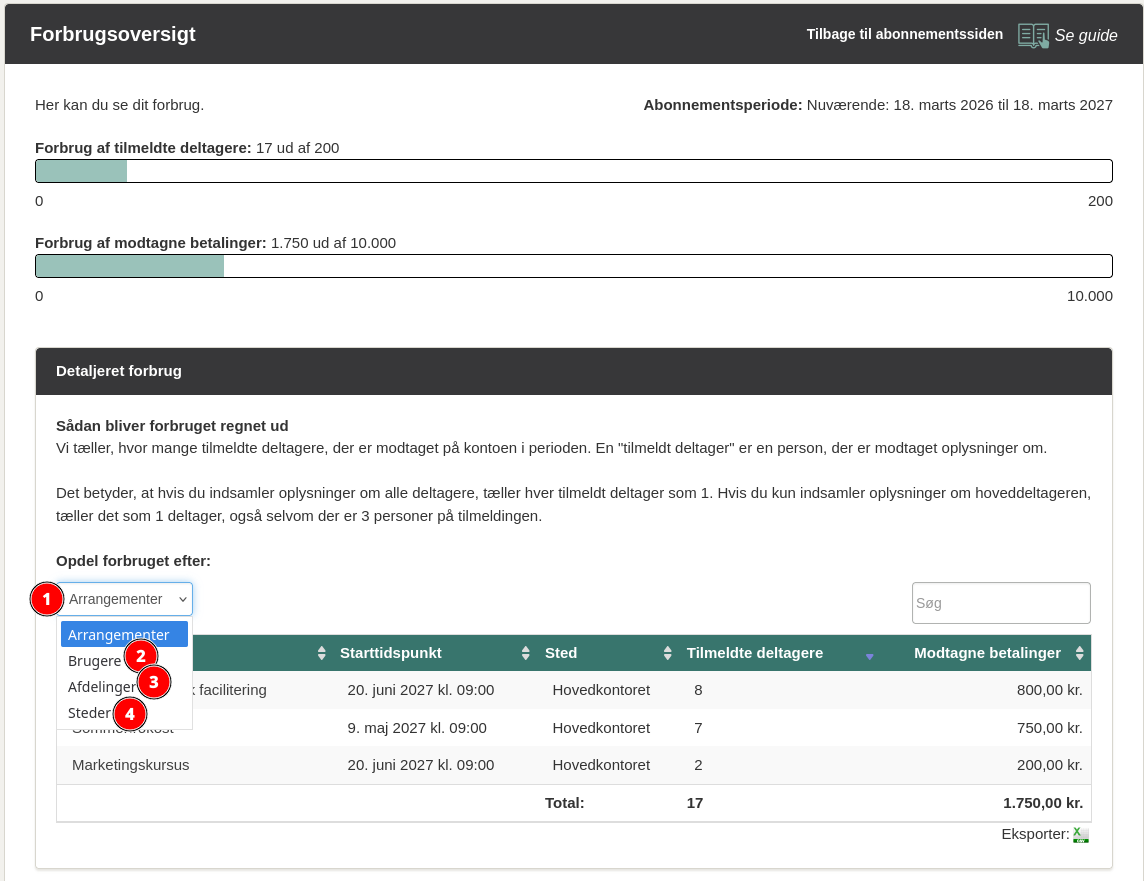Viewport: 1144px width, 881px height.
Task: Go to Tilbage til abonnementssiden link
Action: [905, 34]
